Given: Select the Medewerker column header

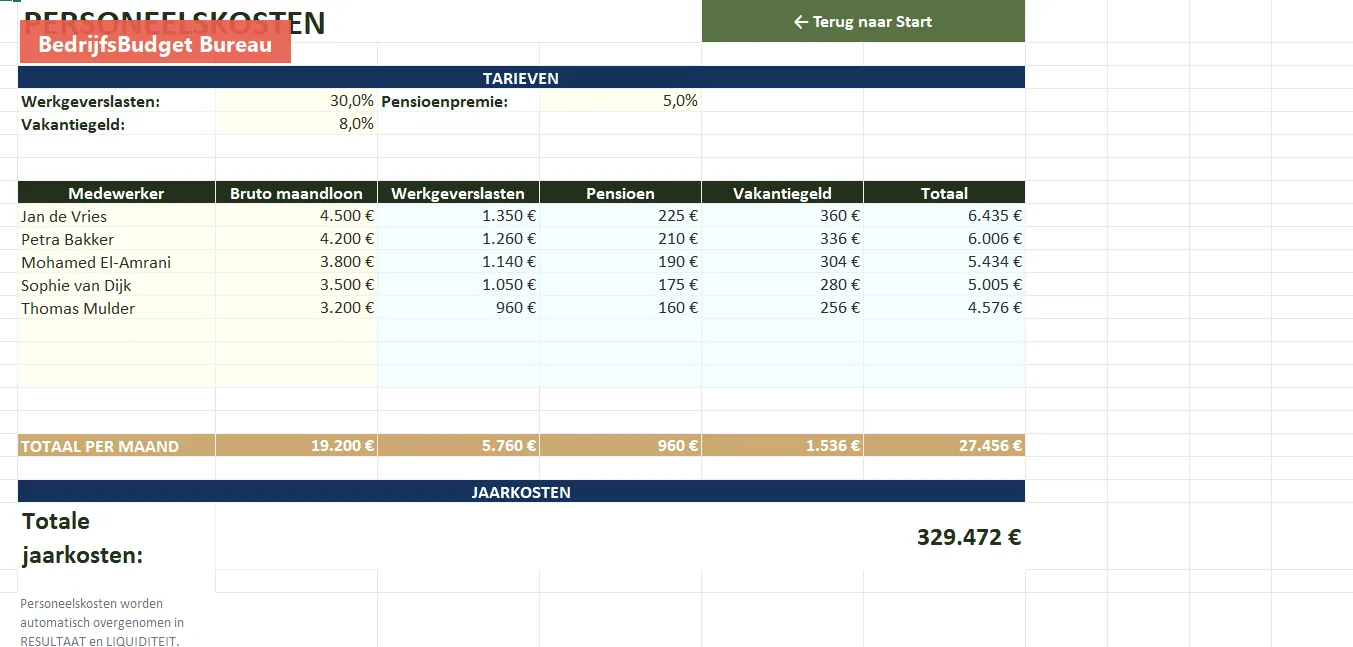Looking at the screenshot, I should 117,193.
